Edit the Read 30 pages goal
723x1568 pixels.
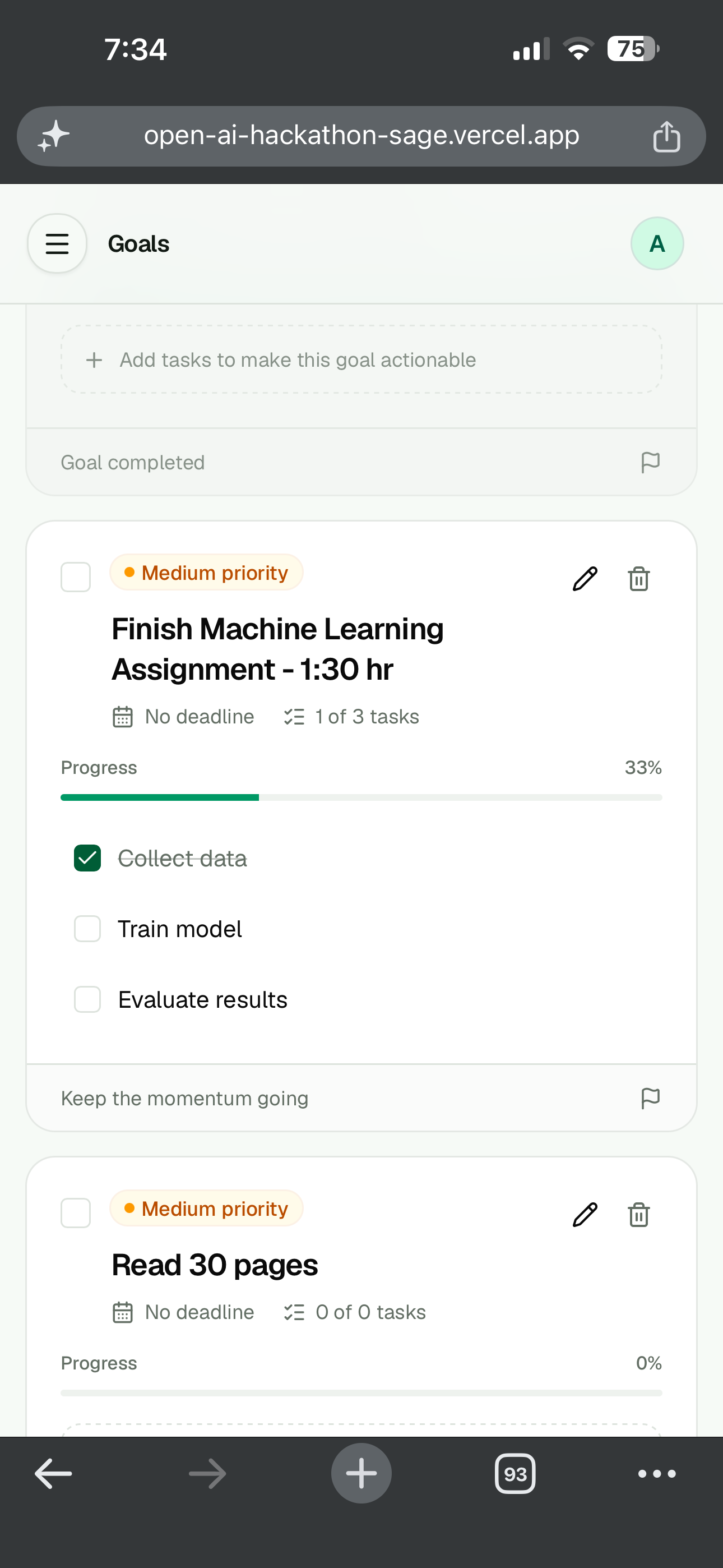pyautogui.click(x=585, y=1214)
